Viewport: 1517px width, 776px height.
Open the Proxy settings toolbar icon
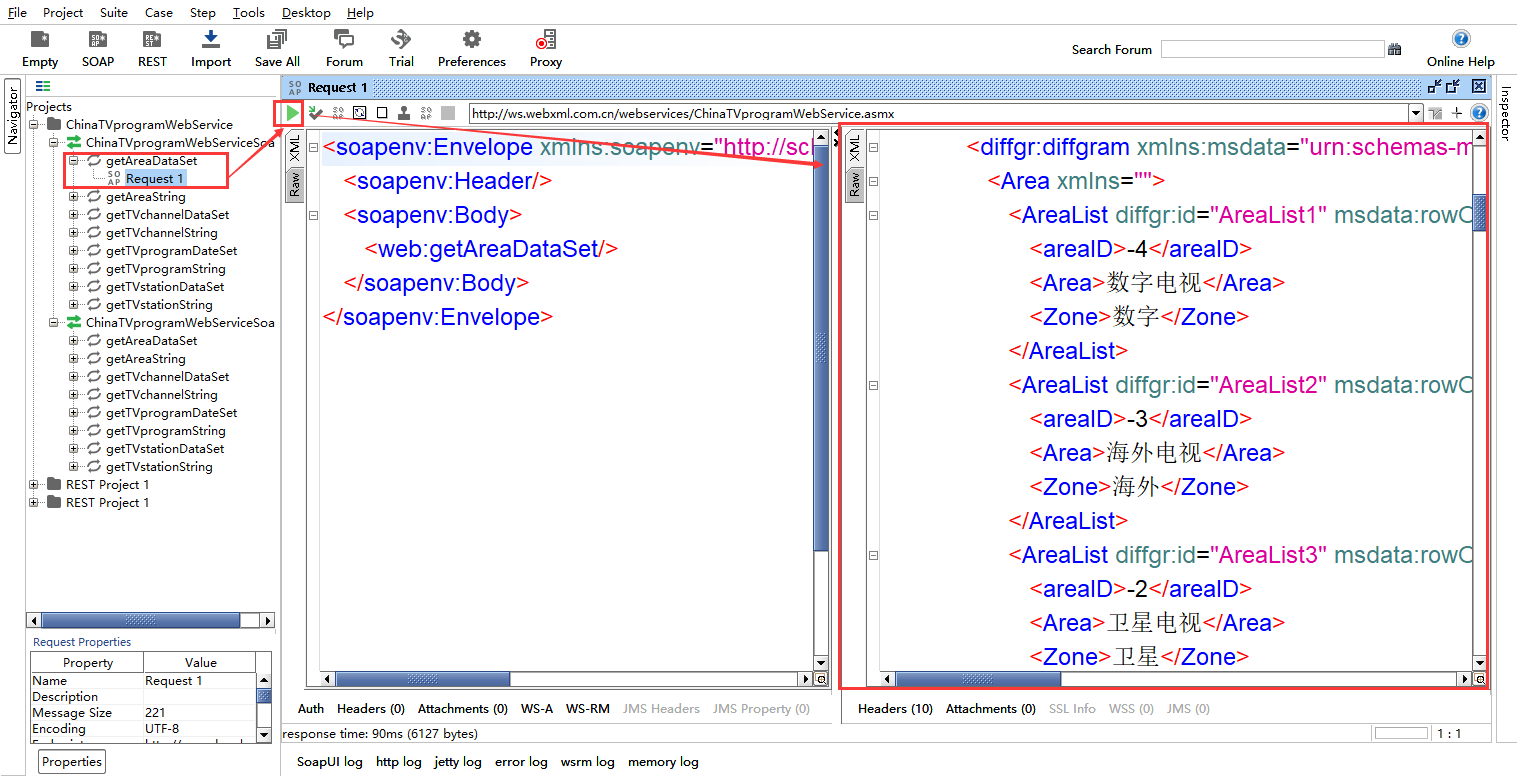click(546, 40)
